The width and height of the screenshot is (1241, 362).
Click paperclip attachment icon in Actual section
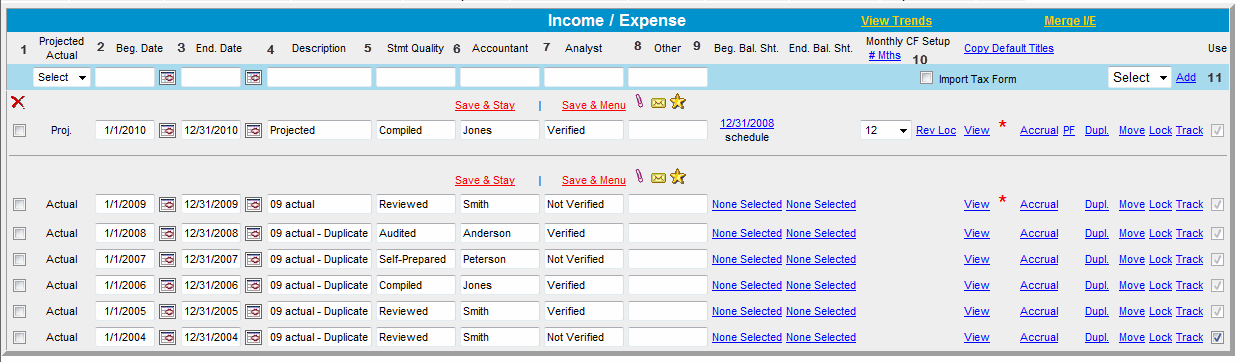pyautogui.click(x=640, y=177)
